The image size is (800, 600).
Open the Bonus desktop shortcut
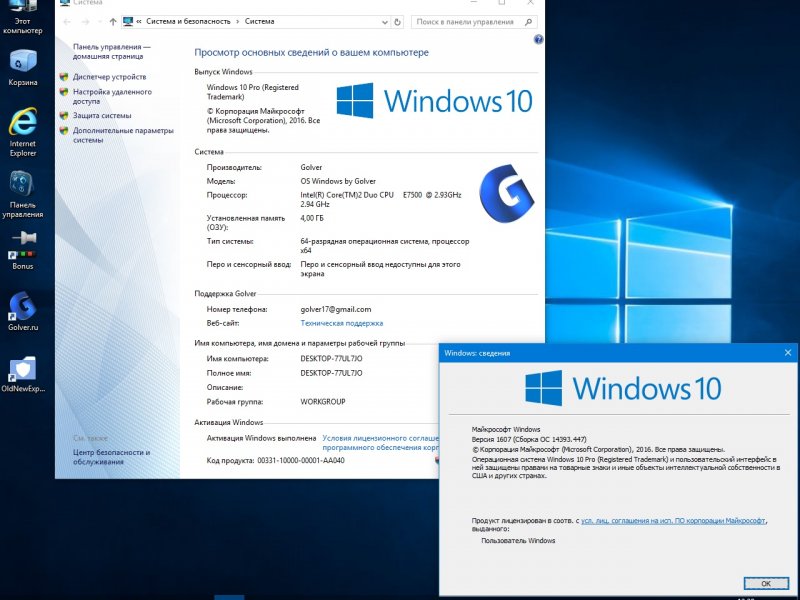(x=22, y=250)
